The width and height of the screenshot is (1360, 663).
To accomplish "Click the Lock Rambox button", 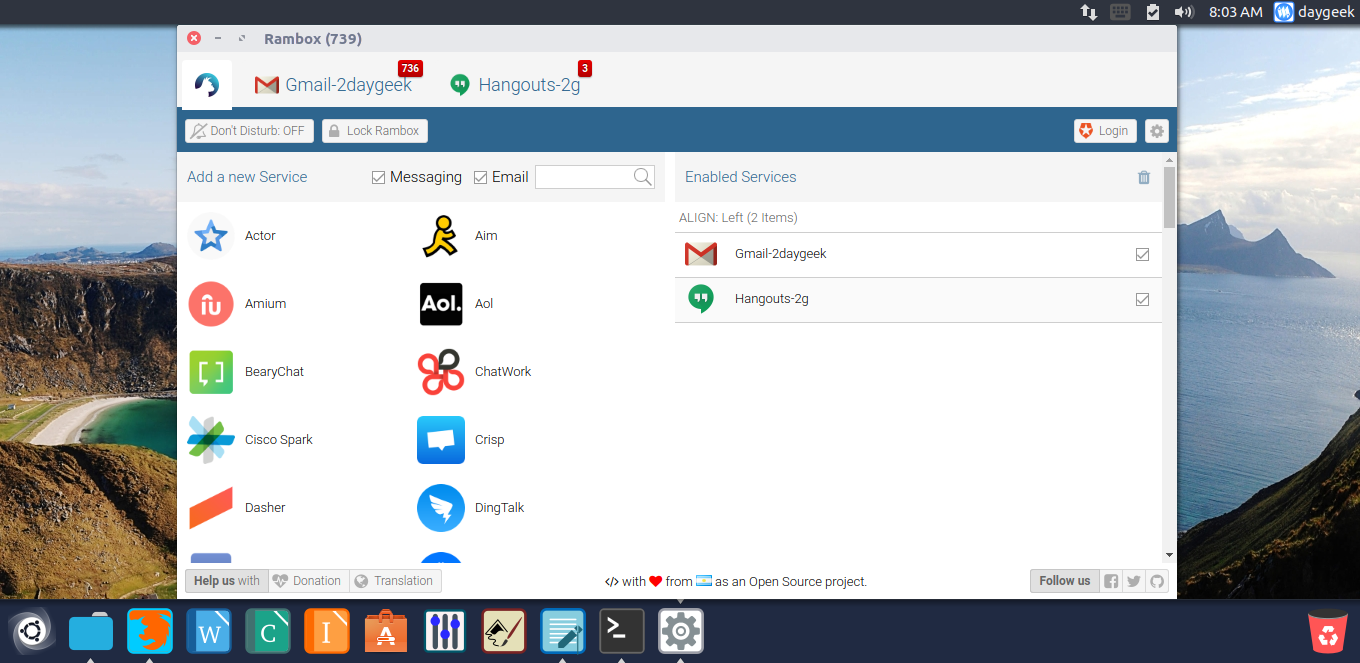I will coord(374,131).
